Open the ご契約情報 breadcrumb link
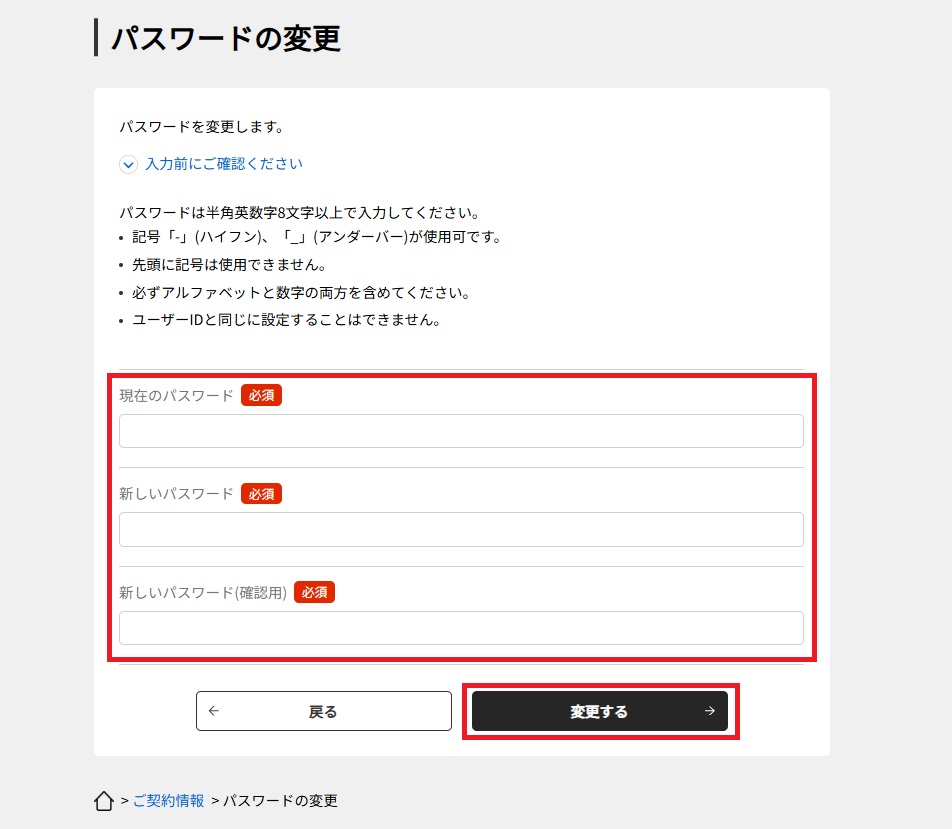This screenshot has height=829, width=952. (168, 801)
